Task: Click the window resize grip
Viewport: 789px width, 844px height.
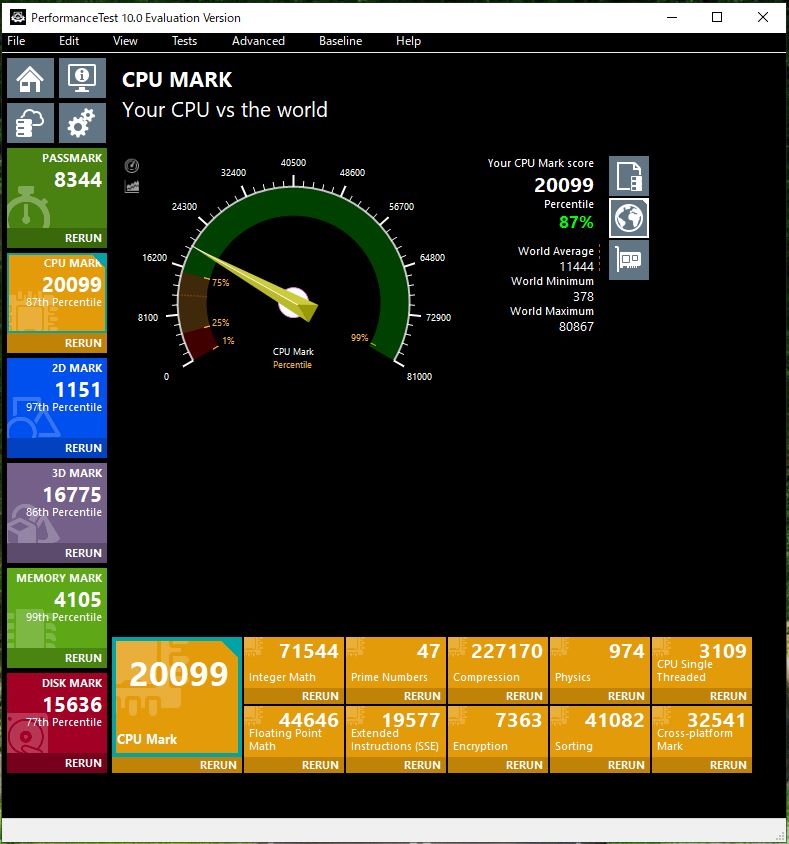Action: point(780,835)
